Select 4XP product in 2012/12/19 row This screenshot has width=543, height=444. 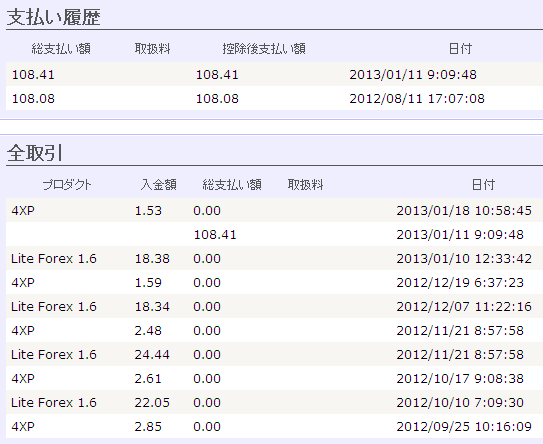pos(23,283)
